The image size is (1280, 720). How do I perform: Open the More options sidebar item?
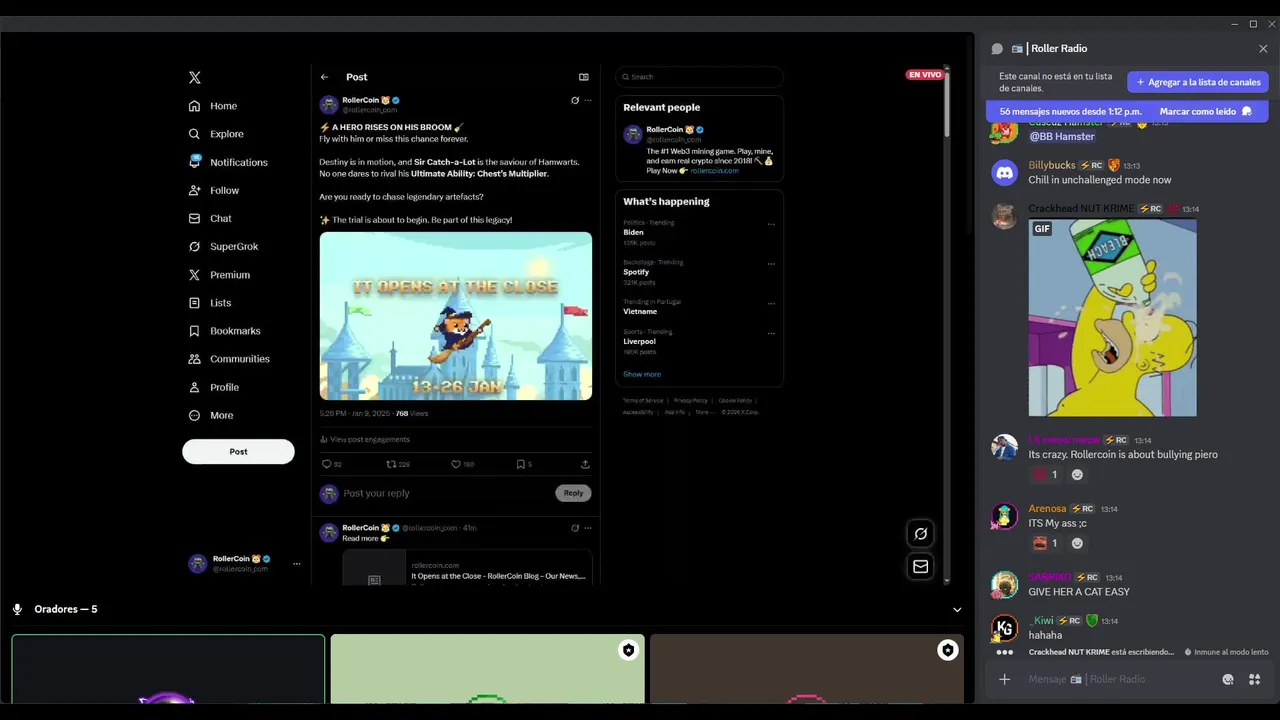pyautogui.click(x=211, y=415)
